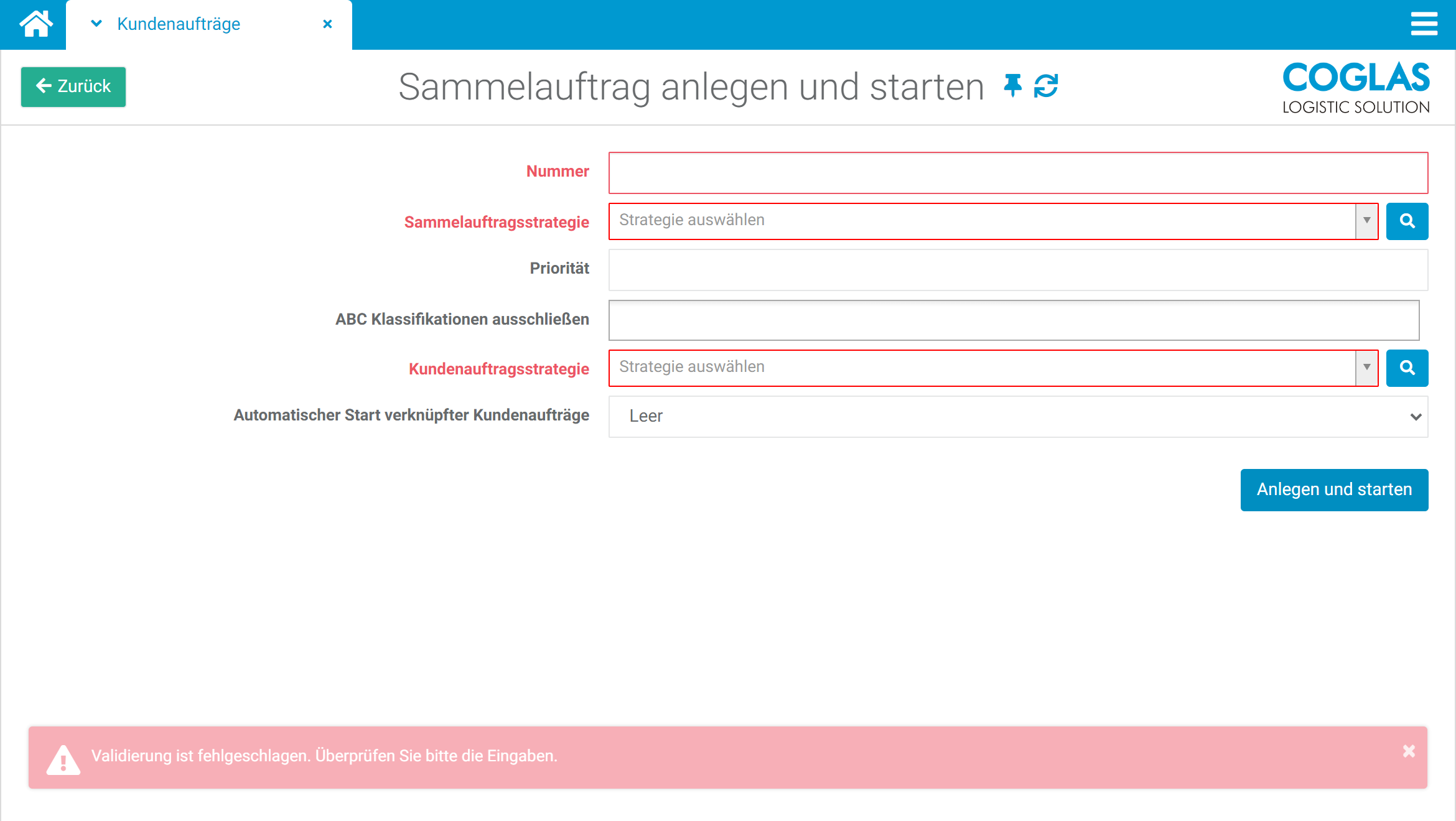1456x821 pixels.
Task: Open the Automatischer Start dropdown showing Leer
Action: click(1018, 417)
